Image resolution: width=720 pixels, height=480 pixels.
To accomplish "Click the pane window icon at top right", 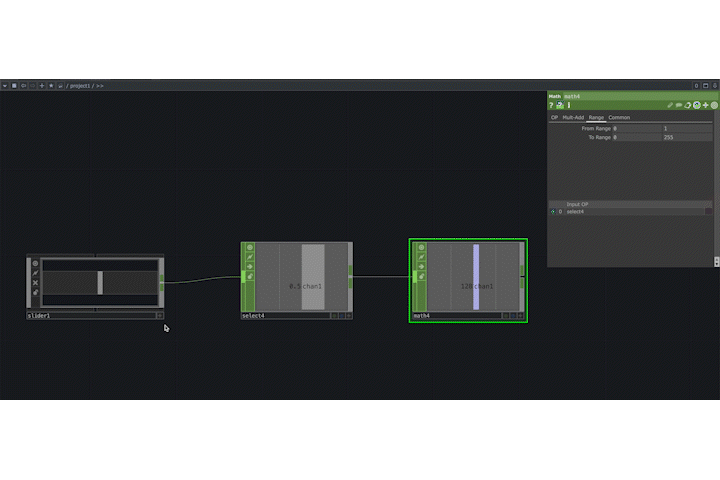I will [x=706, y=85].
